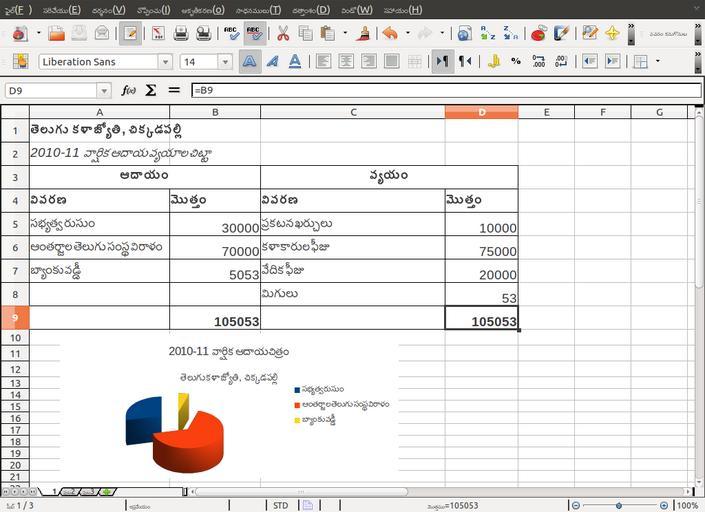Open the Function Wizard icon
This screenshot has height=512, width=705.
129,90
